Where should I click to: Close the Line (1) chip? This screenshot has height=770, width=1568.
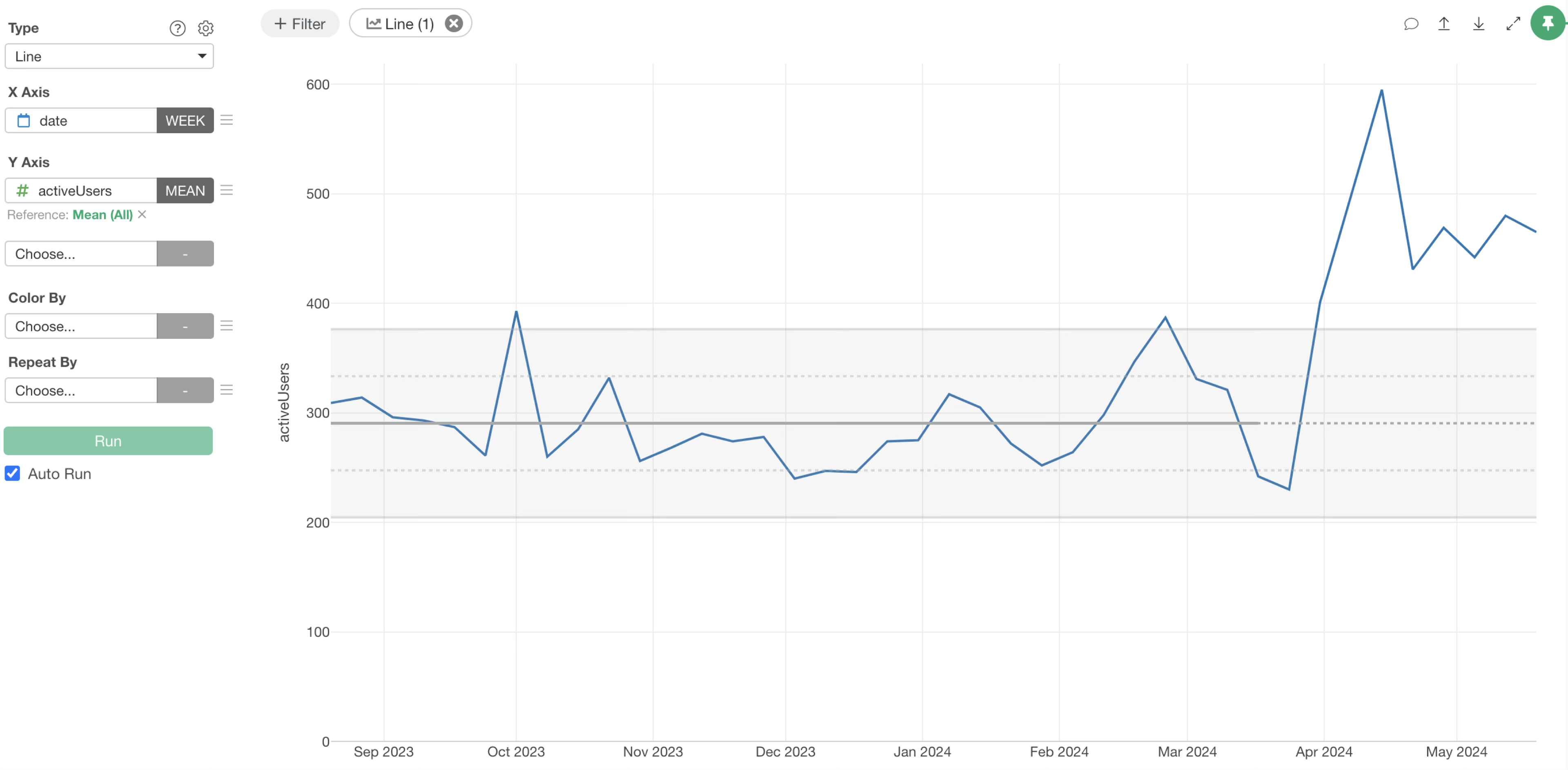(454, 24)
